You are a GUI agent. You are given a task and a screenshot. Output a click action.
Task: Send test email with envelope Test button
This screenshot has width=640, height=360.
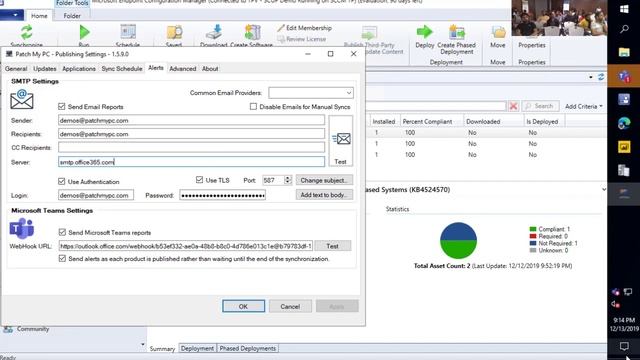point(341,141)
